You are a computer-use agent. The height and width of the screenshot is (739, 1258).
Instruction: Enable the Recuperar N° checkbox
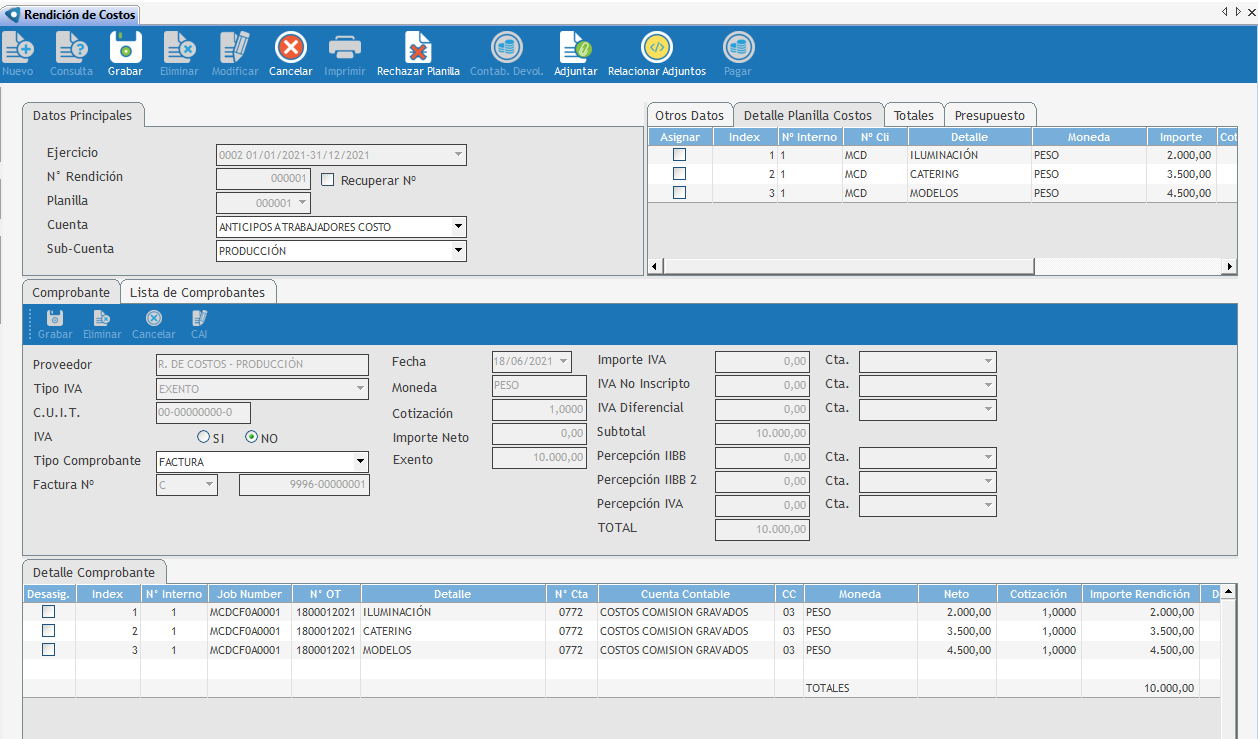(x=328, y=180)
